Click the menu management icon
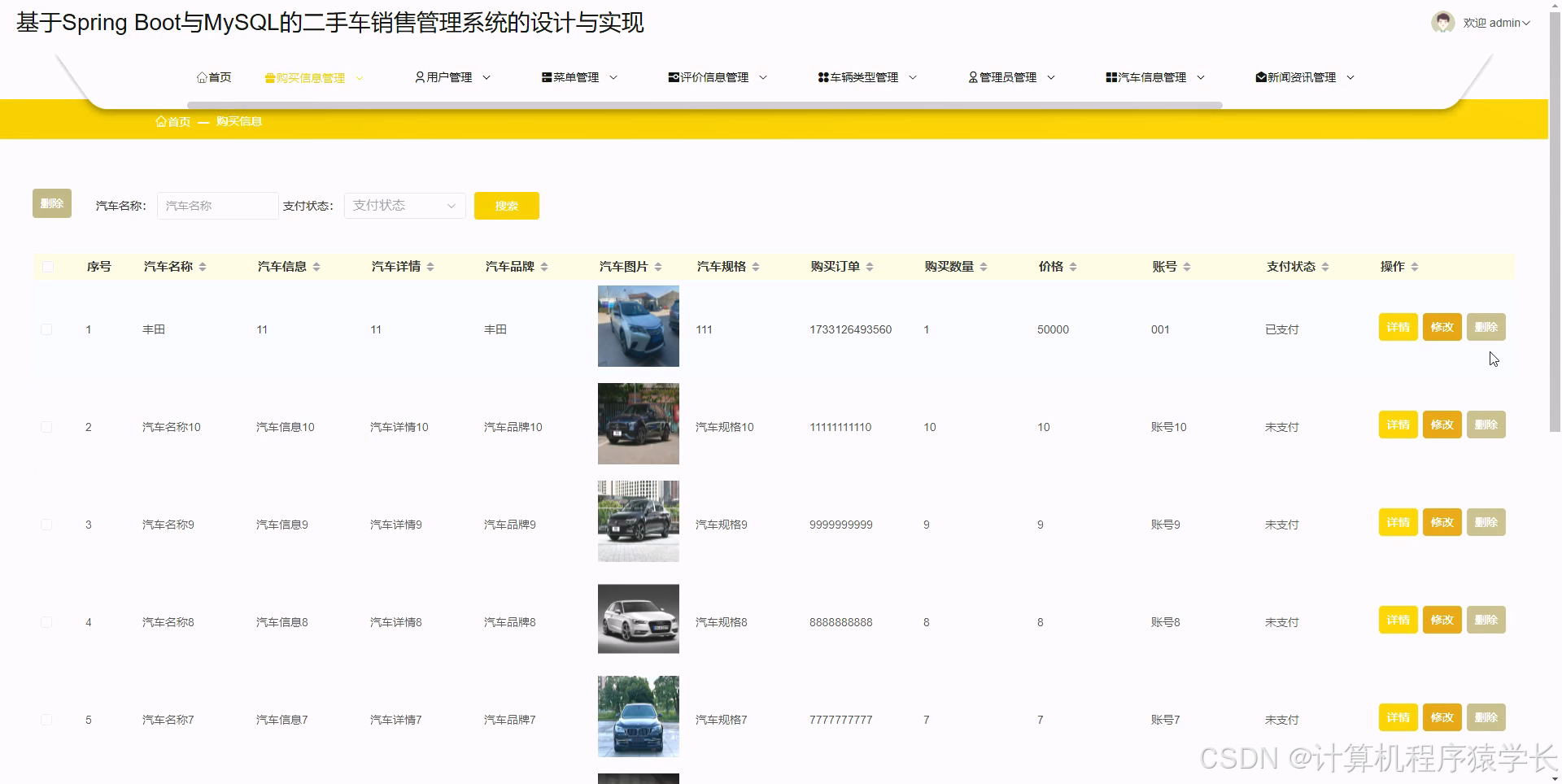Image resolution: width=1562 pixels, height=784 pixels. point(547,77)
